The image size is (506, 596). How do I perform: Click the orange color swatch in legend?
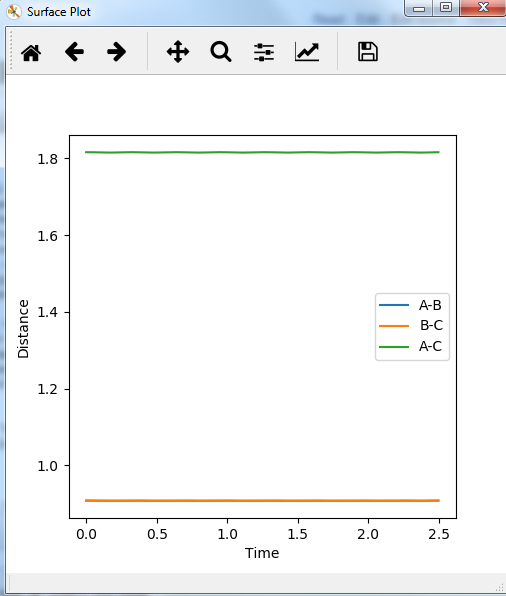[x=394, y=326]
